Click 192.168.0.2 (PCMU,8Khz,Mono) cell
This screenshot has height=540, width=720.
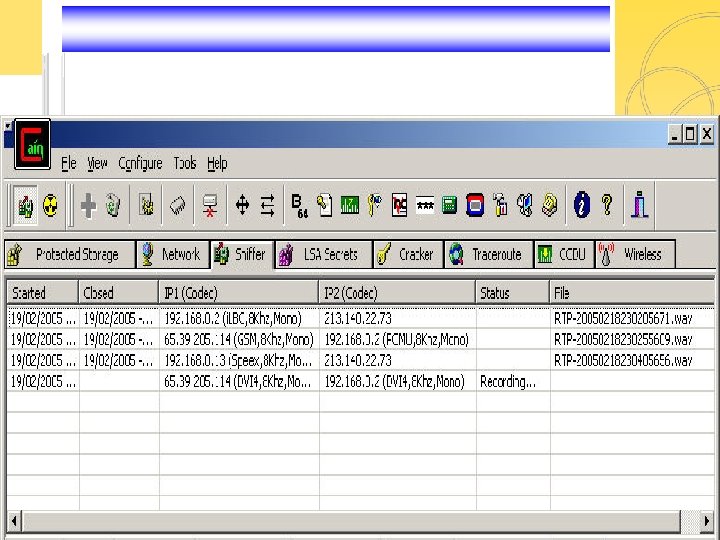397,339
